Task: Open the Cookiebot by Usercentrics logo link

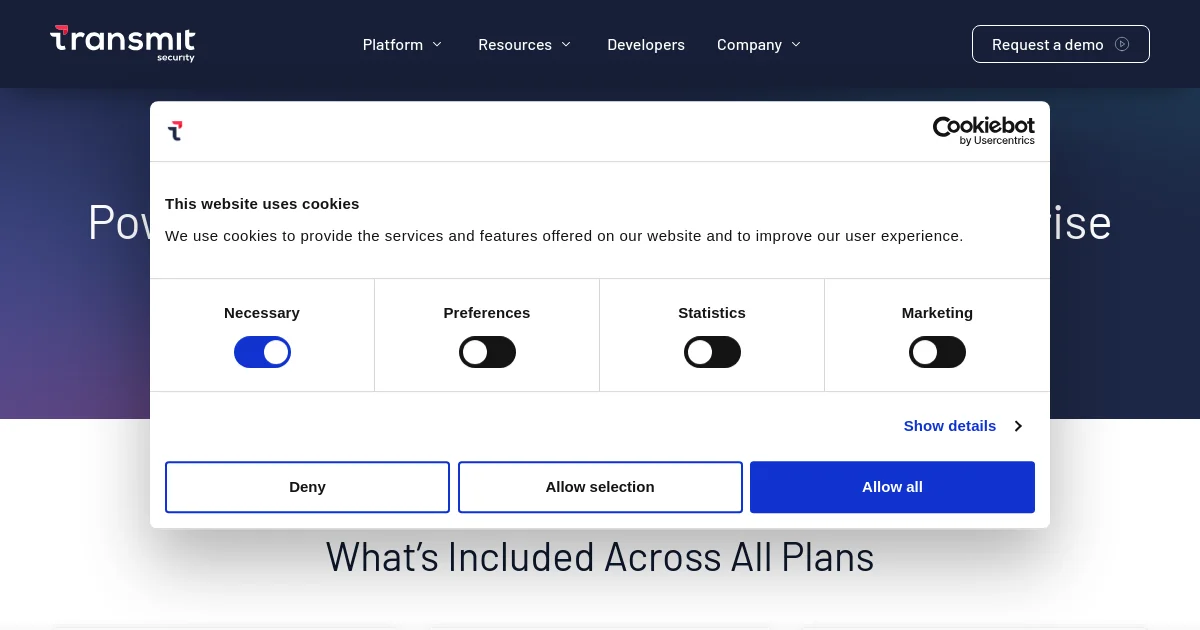Action: pos(983,131)
